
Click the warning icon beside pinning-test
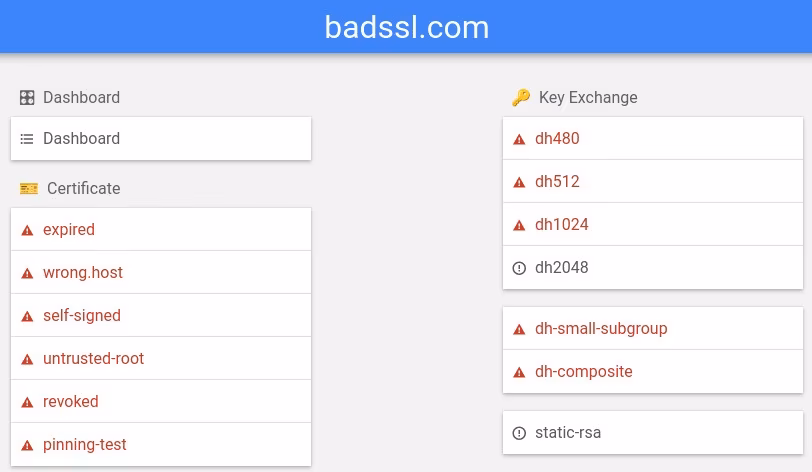click(27, 445)
